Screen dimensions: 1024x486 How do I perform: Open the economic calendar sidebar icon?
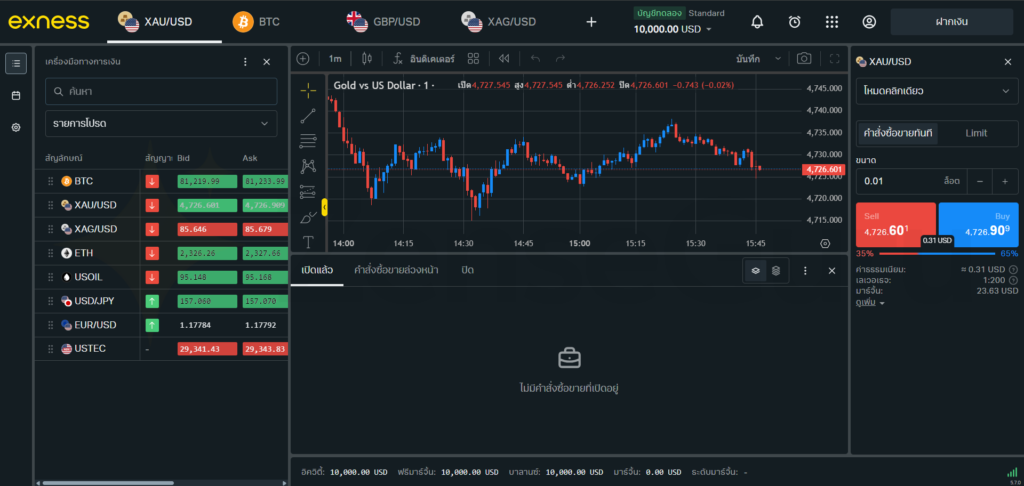pyautogui.click(x=16, y=95)
